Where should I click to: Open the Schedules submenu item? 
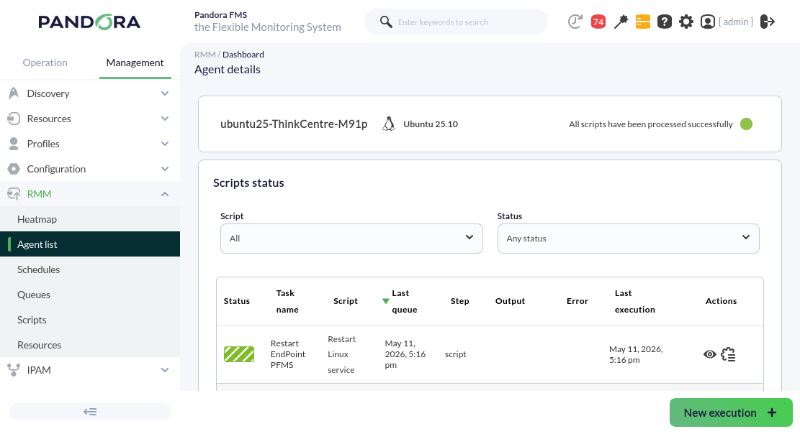tap(90, 269)
